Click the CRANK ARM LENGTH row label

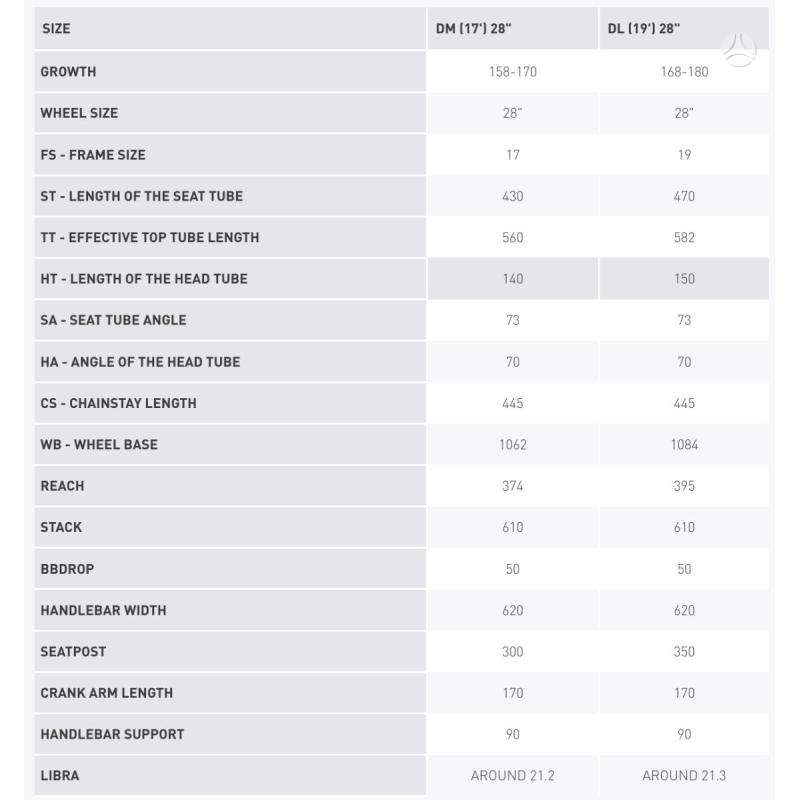pos(107,693)
